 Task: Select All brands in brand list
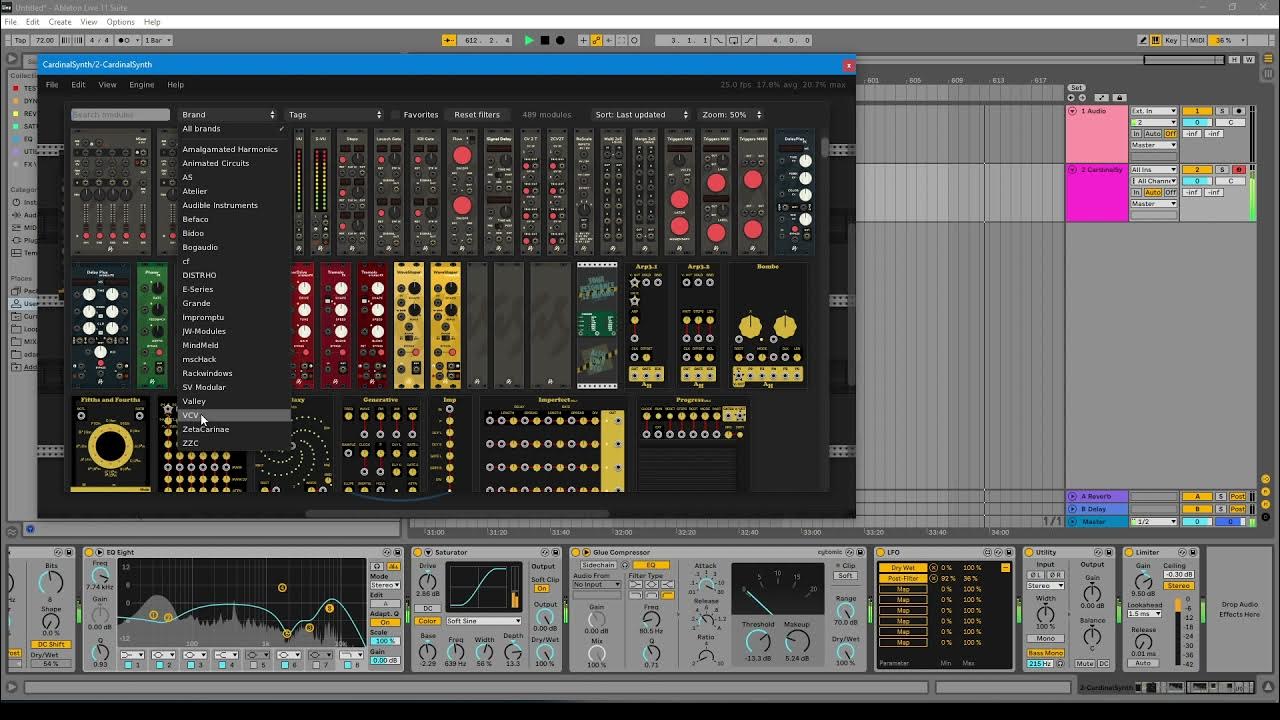232,129
